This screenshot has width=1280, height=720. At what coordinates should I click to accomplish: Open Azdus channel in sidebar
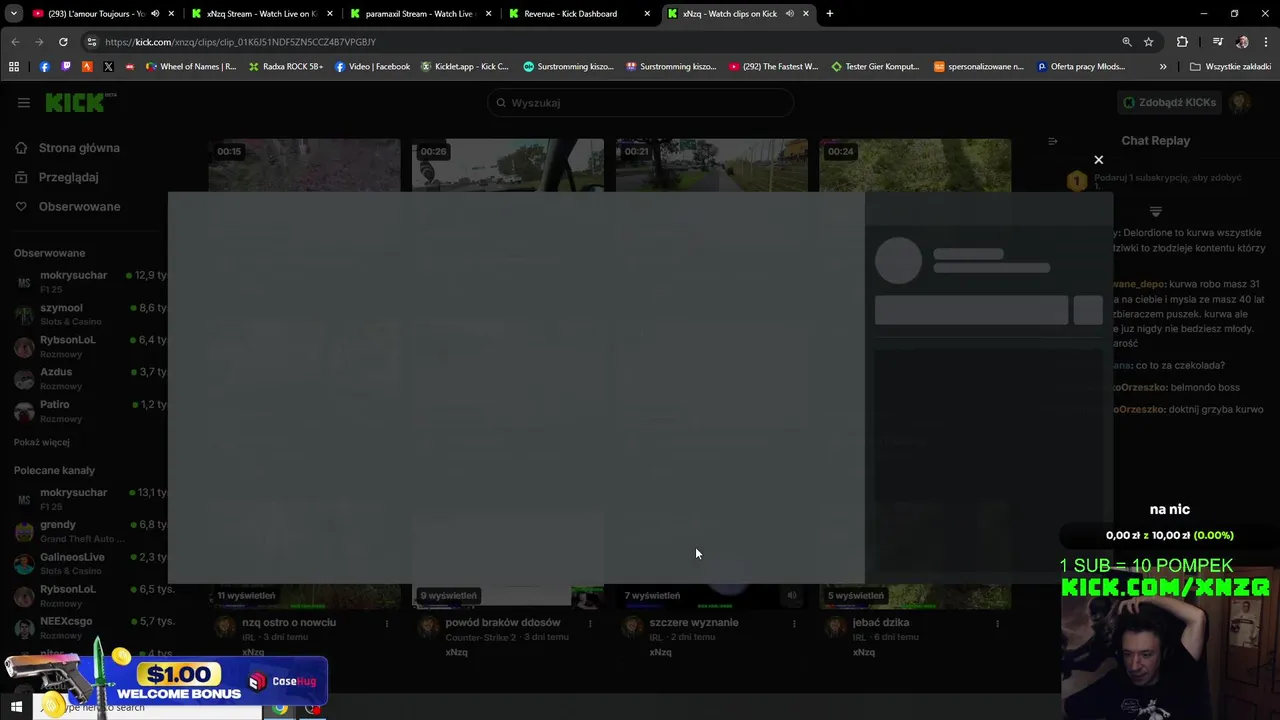click(x=90, y=378)
